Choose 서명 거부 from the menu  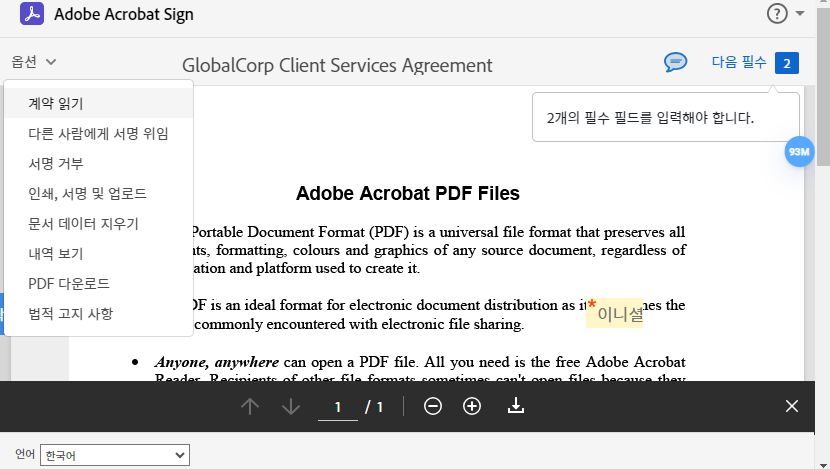[98, 164]
